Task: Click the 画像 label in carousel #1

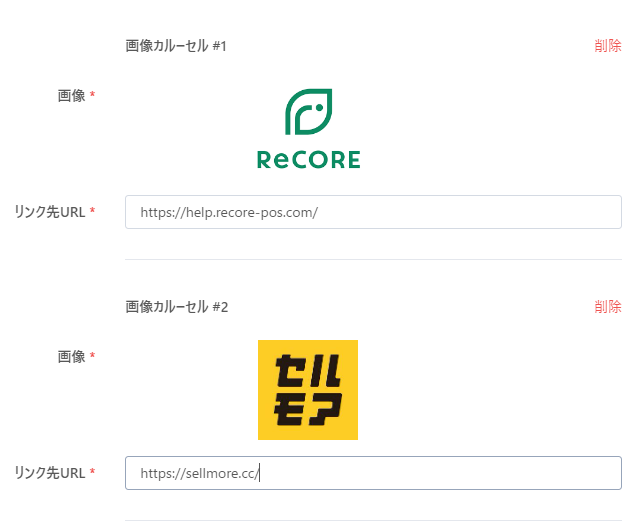Action: (x=71, y=96)
